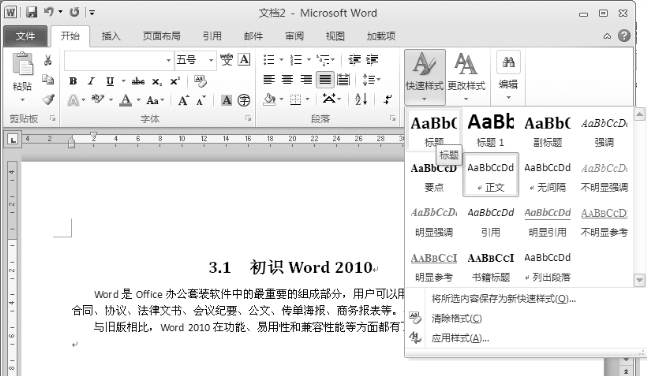This screenshot has height=376, width=647.
Task: Open the paragraph shading paint bucket
Action: click(x=269, y=99)
